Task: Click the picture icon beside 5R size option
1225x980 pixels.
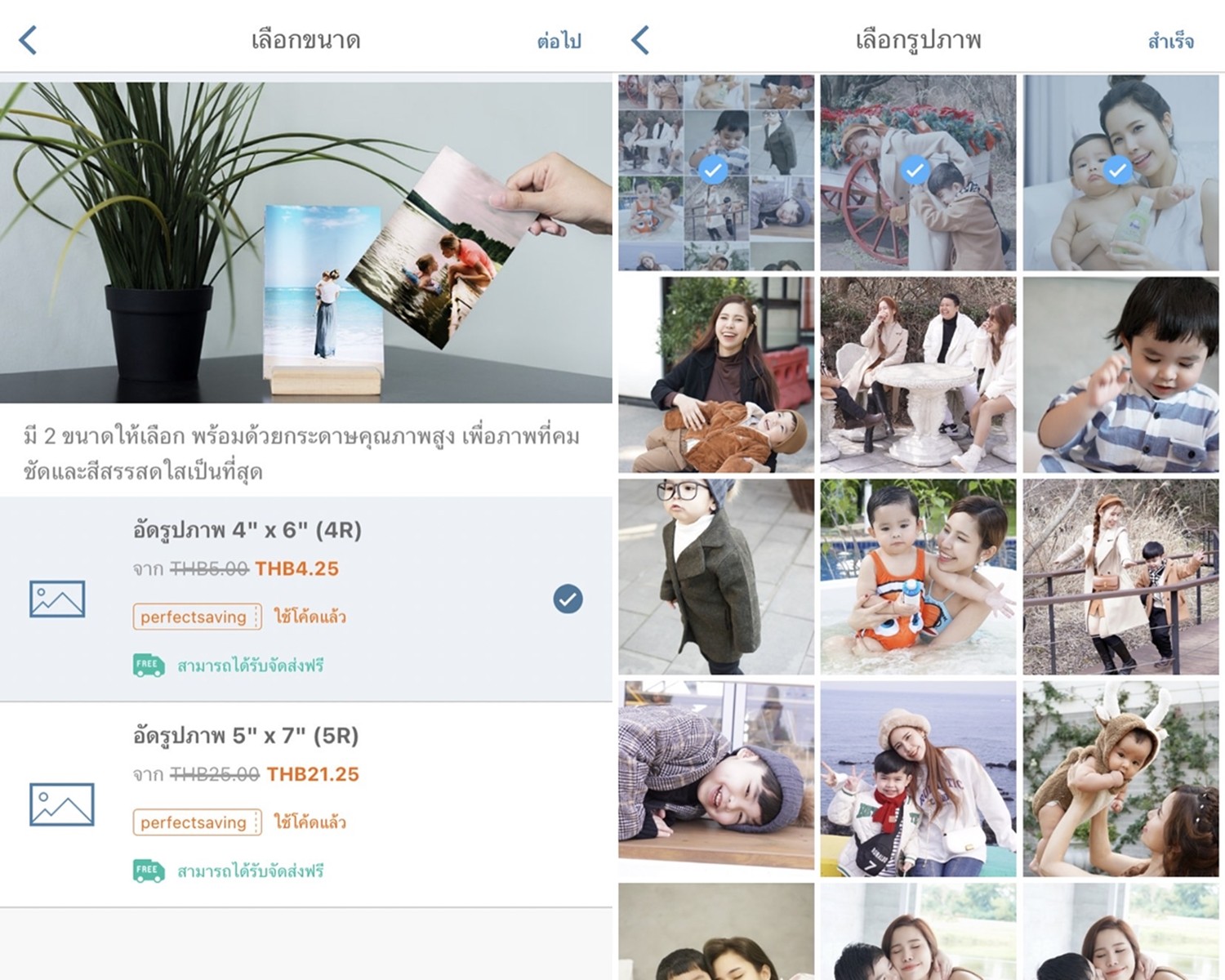Action: [61, 804]
